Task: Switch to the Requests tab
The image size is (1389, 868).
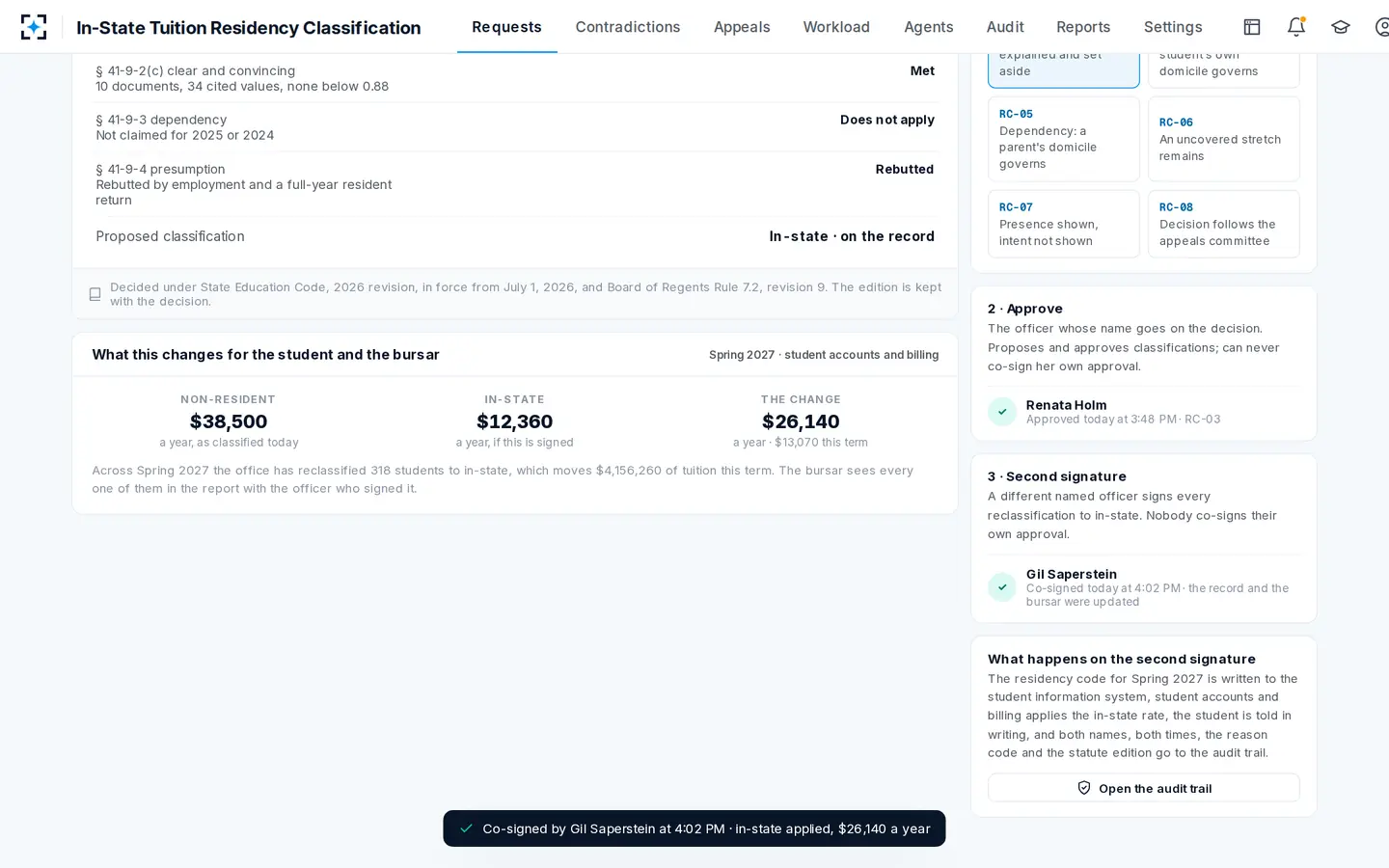Action: coord(506,27)
